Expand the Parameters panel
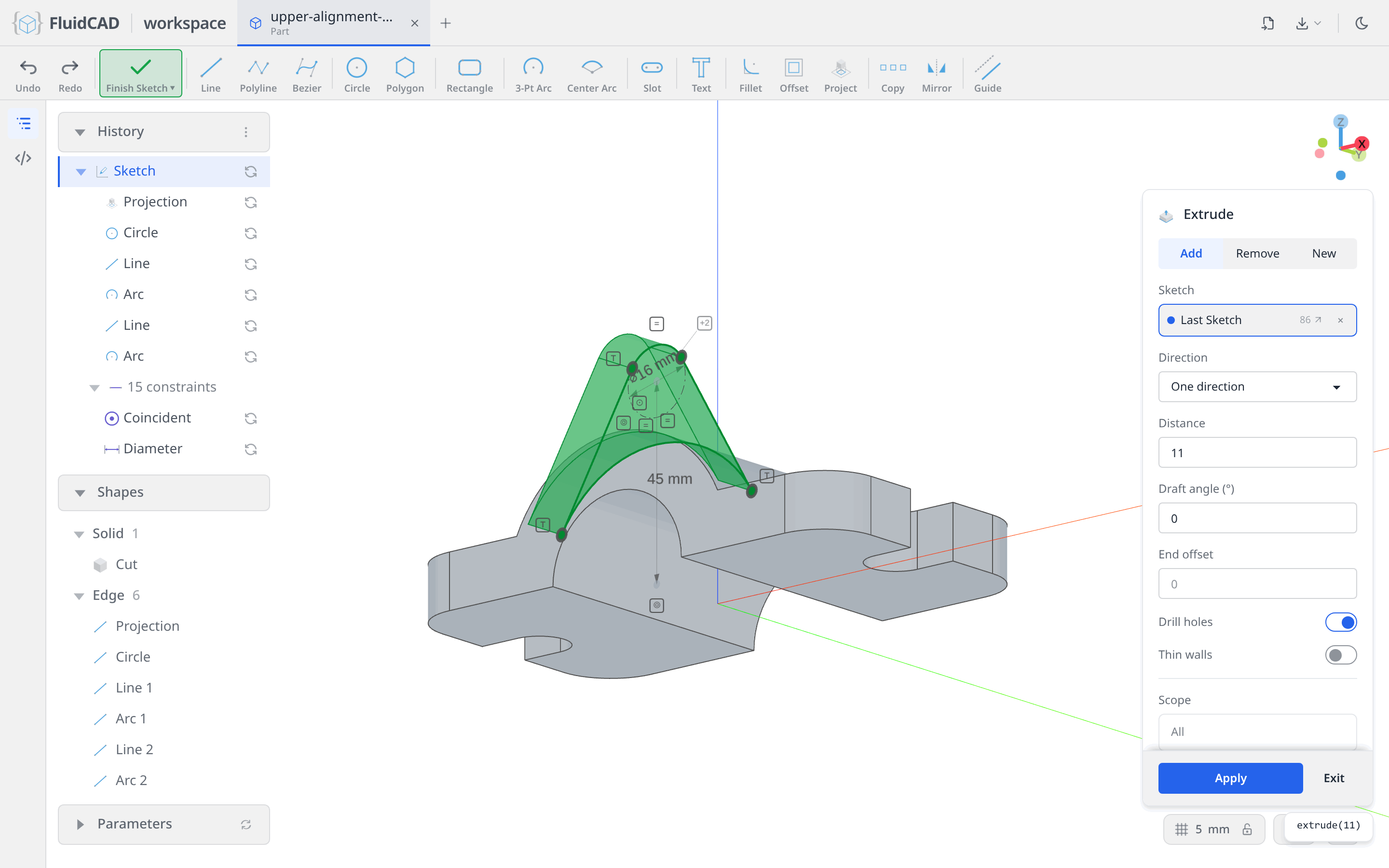Image resolution: width=1389 pixels, height=868 pixels. [x=80, y=825]
